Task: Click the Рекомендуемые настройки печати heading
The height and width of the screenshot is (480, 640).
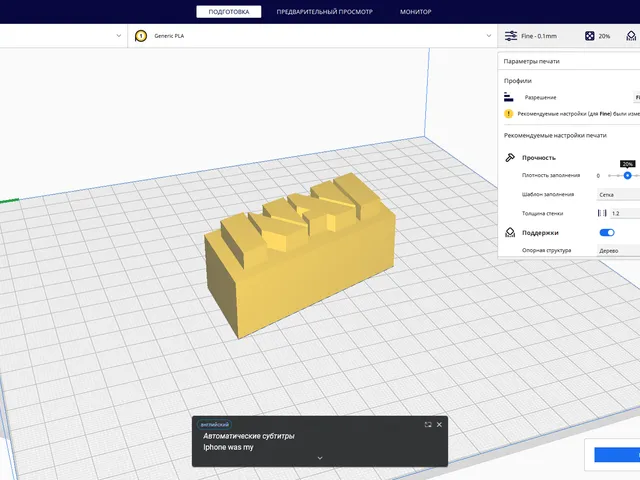Action: point(555,135)
